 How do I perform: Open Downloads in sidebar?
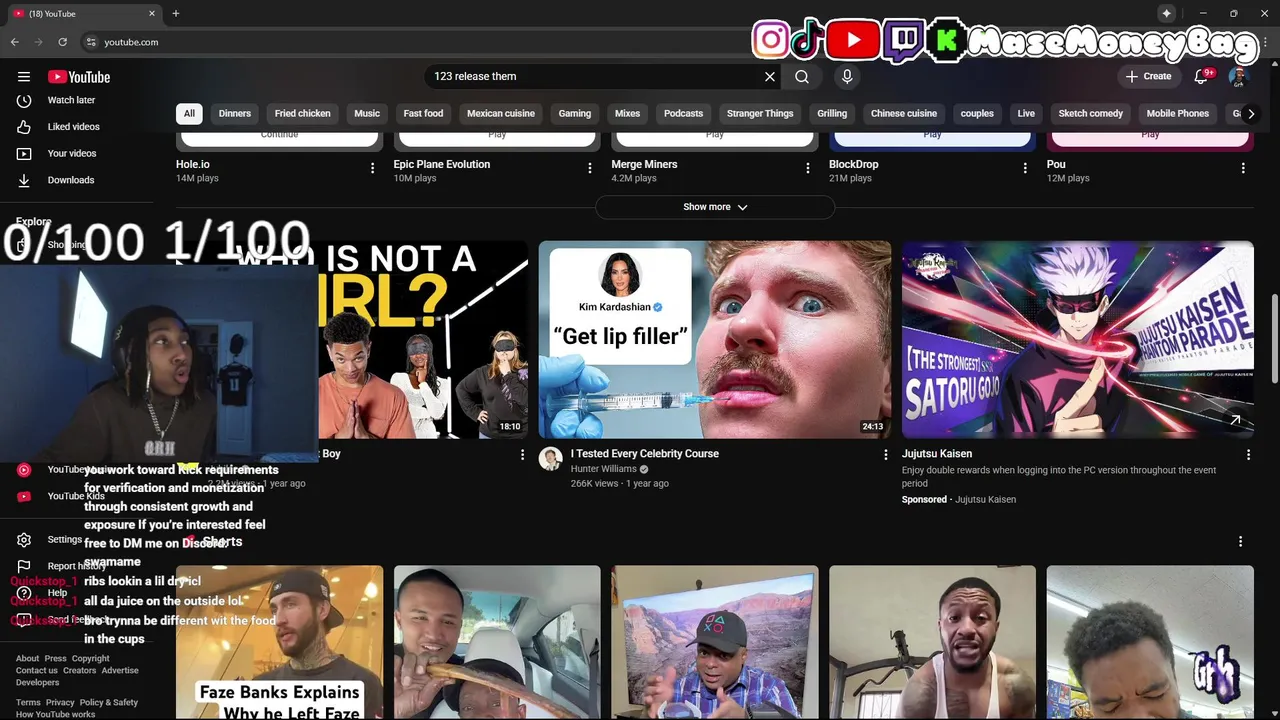tap(70, 180)
